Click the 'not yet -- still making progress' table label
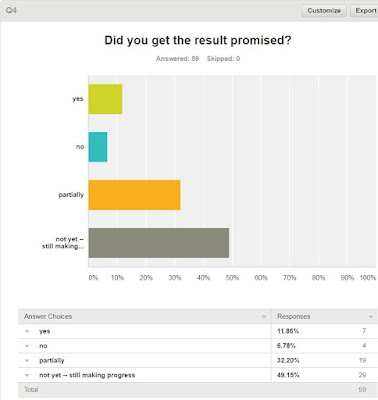 pyautogui.click(x=87, y=375)
